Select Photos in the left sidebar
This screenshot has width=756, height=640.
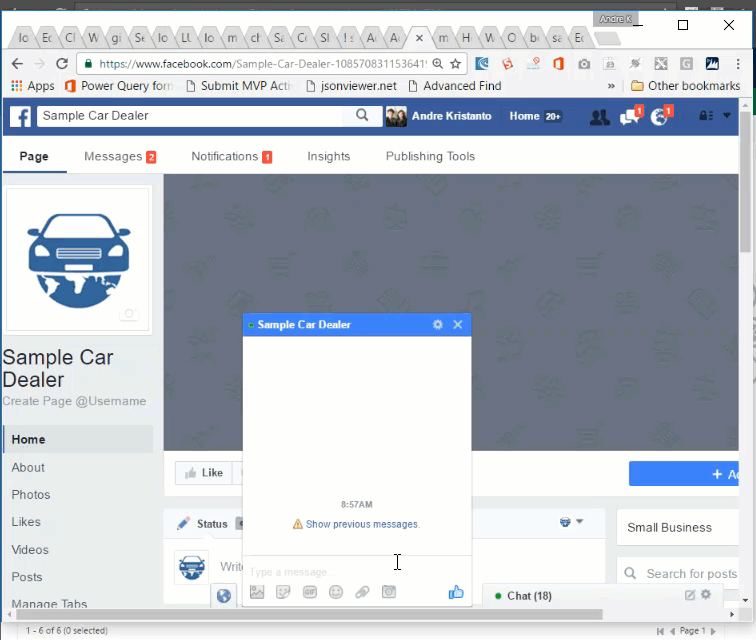pyautogui.click(x=31, y=494)
